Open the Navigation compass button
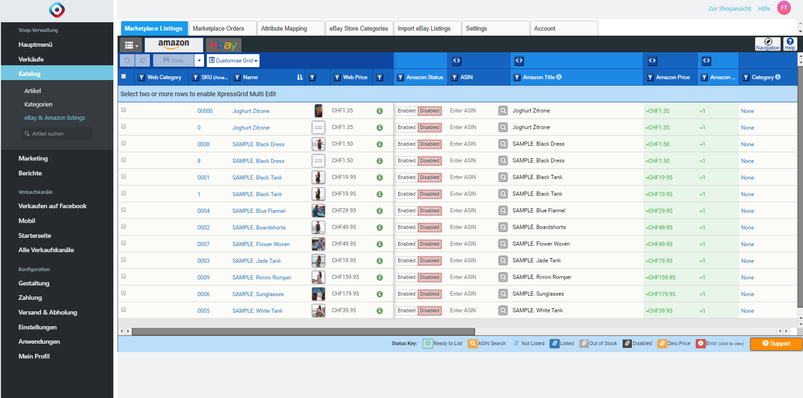 (768, 44)
